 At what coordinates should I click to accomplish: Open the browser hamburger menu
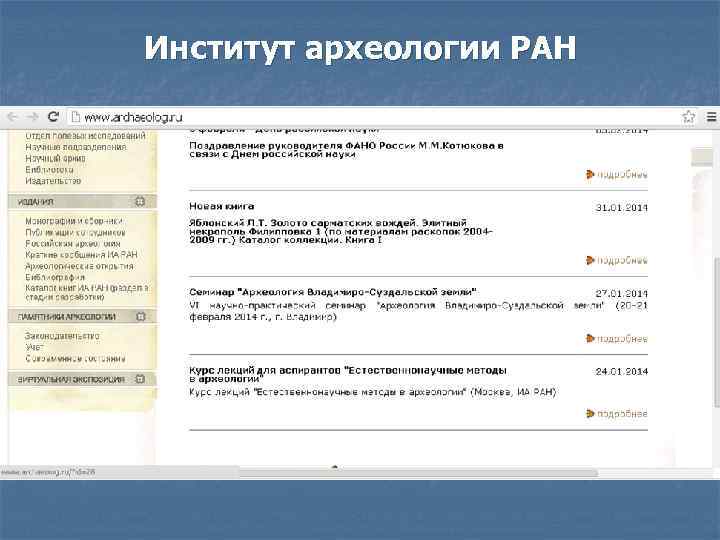(x=711, y=117)
